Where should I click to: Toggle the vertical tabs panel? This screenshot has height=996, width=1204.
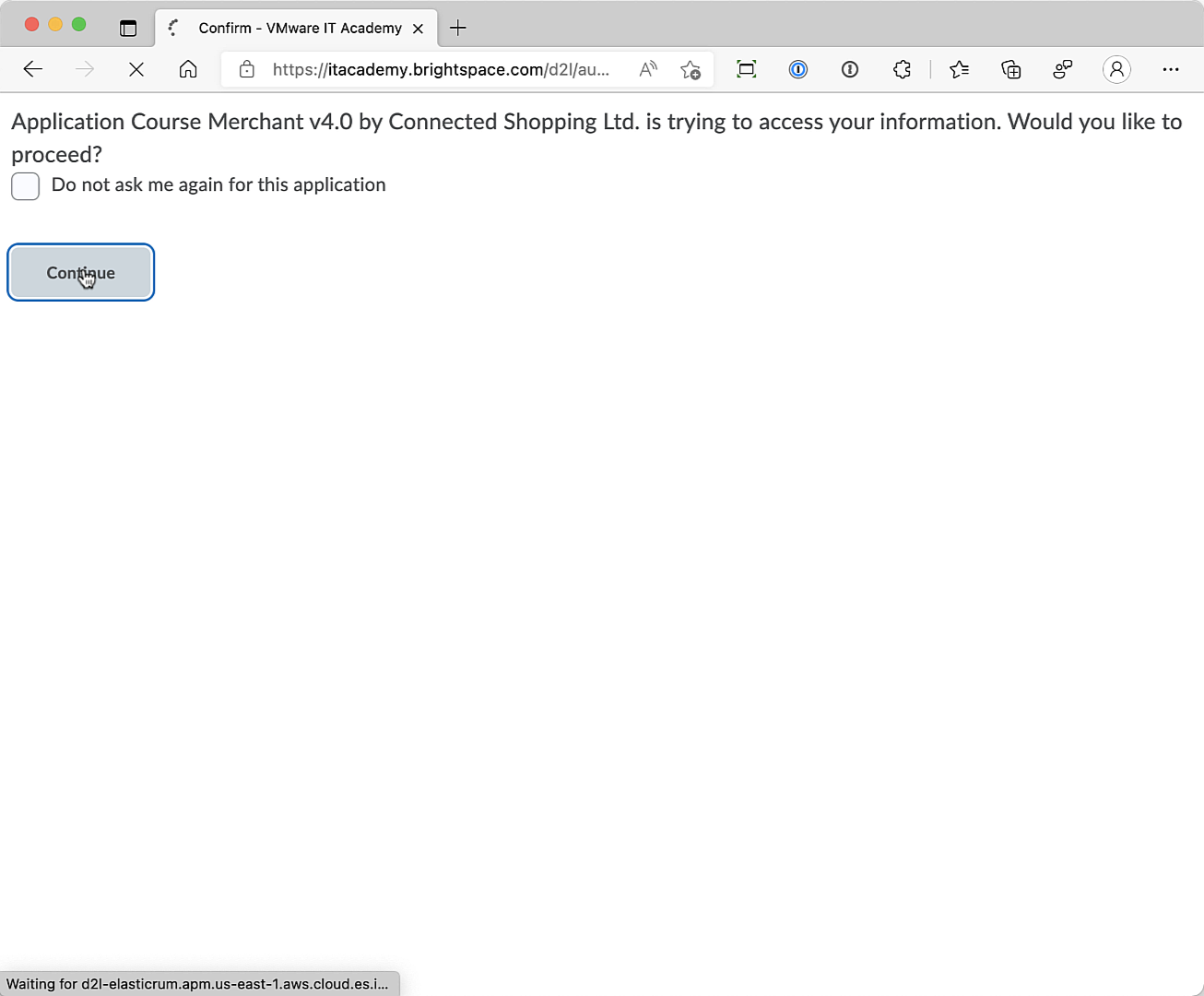point(128,28)
